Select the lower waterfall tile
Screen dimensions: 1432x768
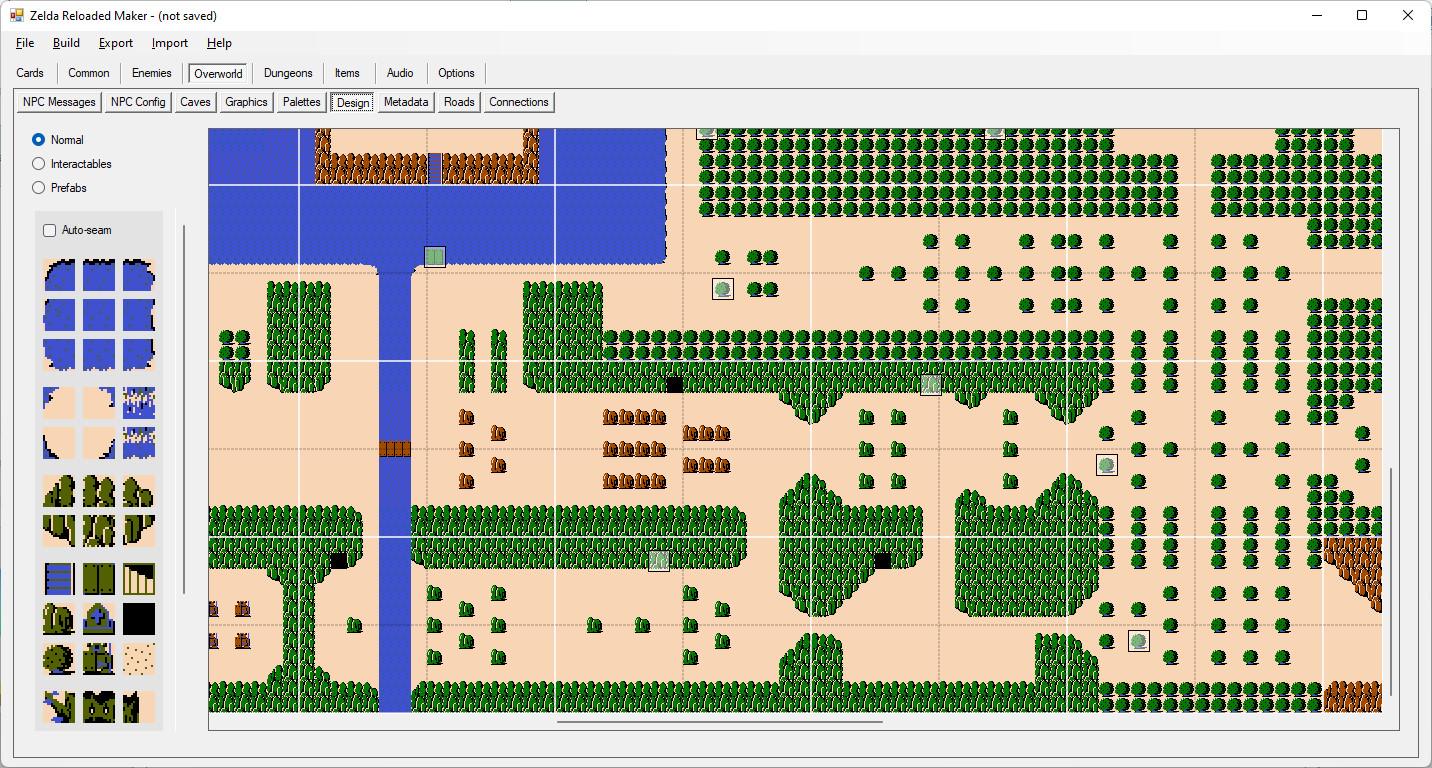[x=139, y=443]
